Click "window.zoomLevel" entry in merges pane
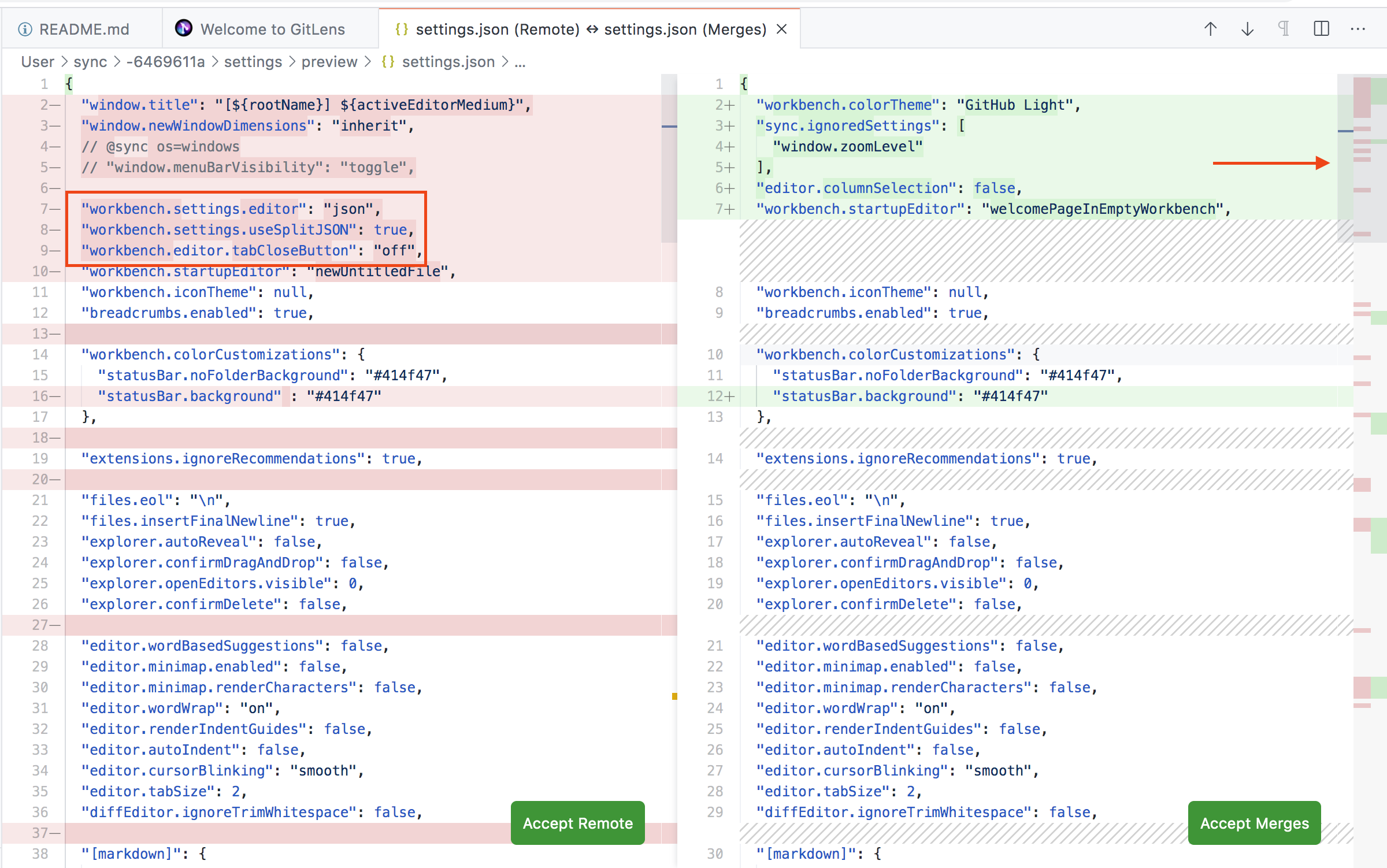This screenshot has height=868, width=1387. tap(848, 146)
